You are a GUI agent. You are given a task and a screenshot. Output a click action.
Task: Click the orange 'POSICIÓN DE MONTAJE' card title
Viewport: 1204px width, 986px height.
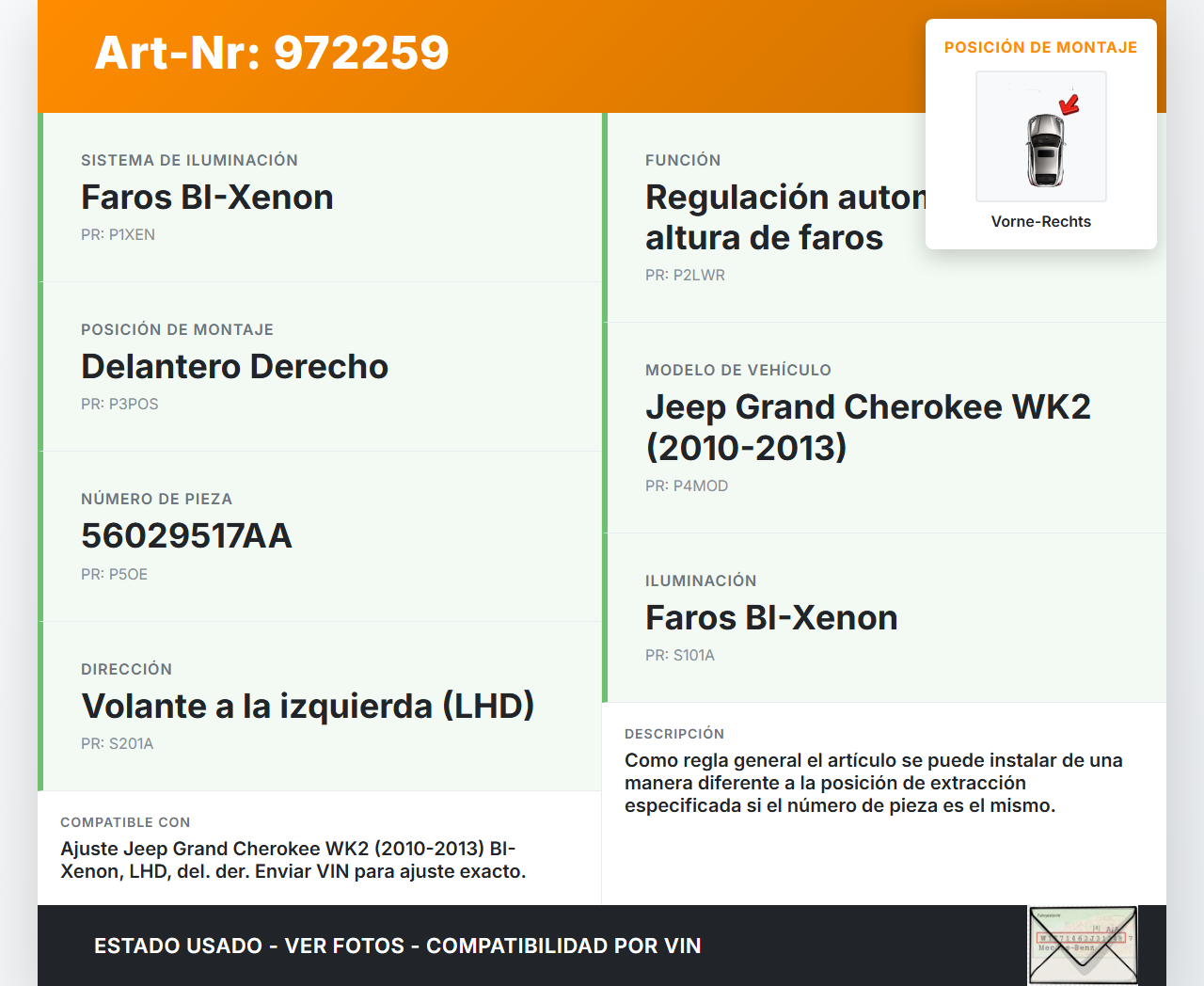click(x=1040, y=47)
